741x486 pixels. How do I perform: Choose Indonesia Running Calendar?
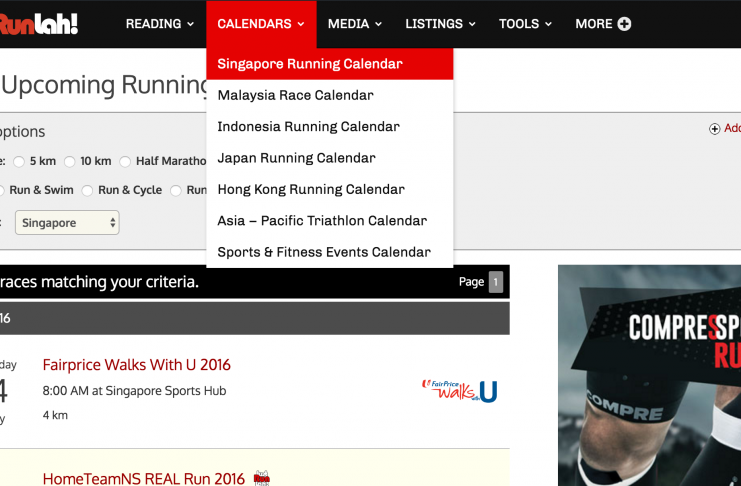[329, 126]
